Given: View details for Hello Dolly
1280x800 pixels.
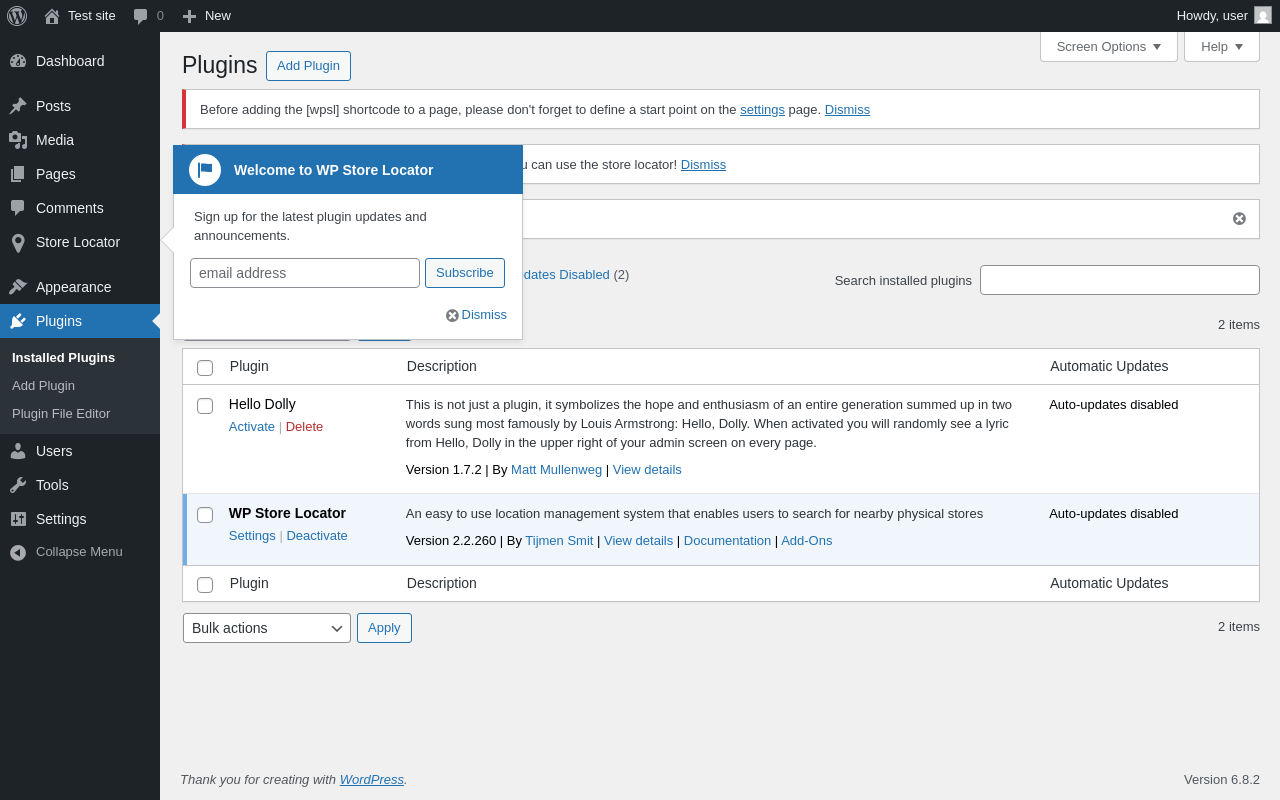Looking at the screenshot, I should point(647,469).
